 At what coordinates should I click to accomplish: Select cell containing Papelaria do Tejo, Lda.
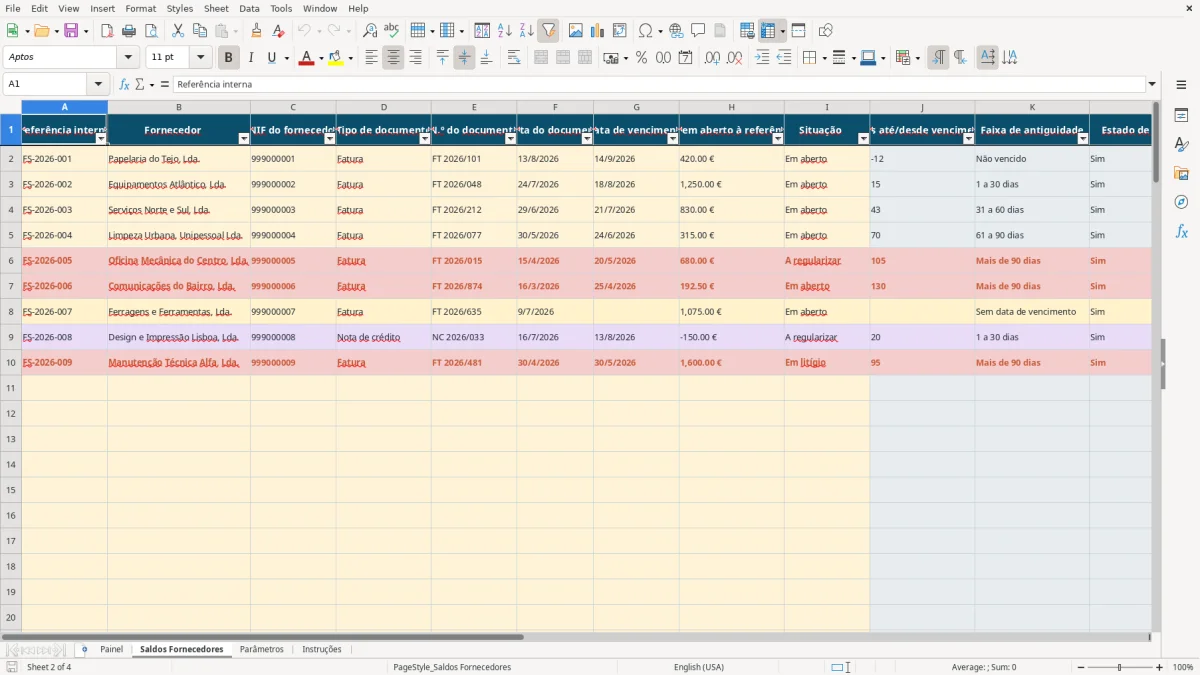179,158
